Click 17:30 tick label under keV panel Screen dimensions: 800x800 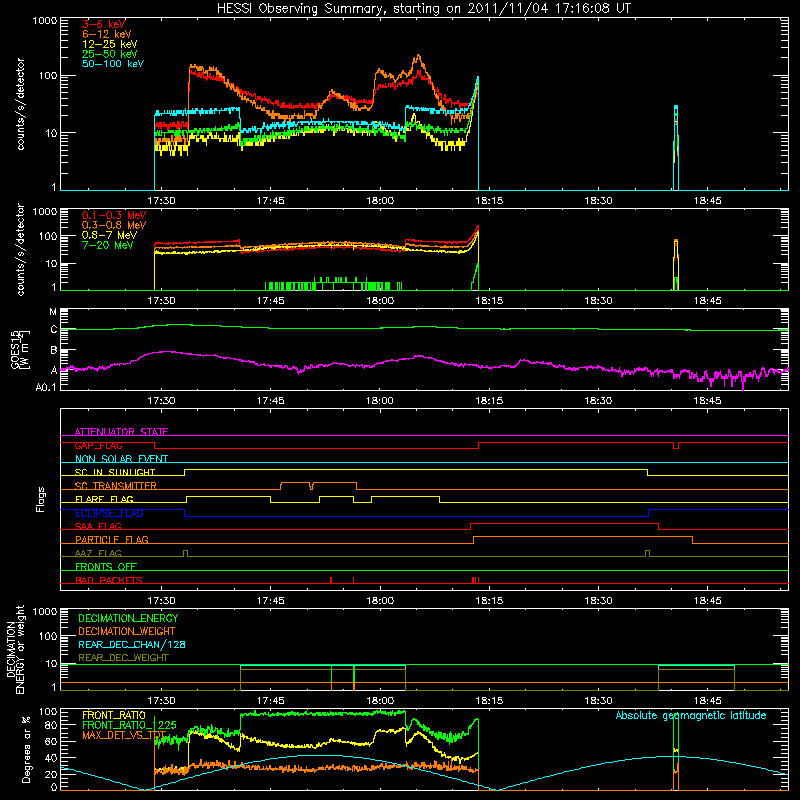click(x=161, y=201)
